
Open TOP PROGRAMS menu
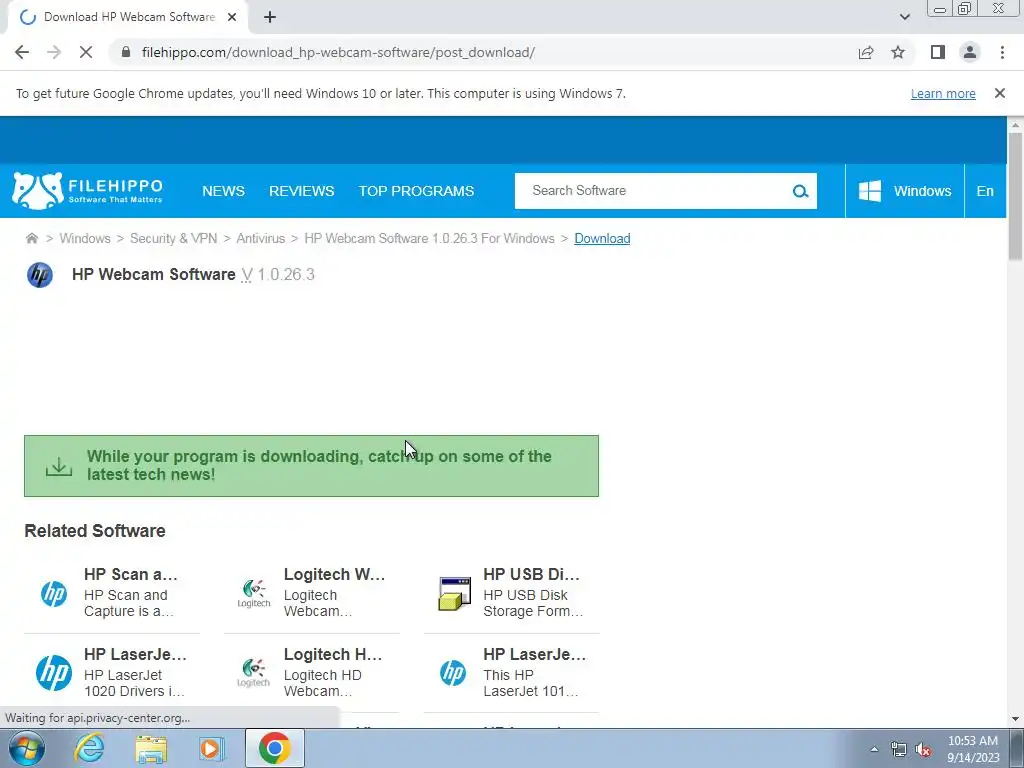coord(416,191)
